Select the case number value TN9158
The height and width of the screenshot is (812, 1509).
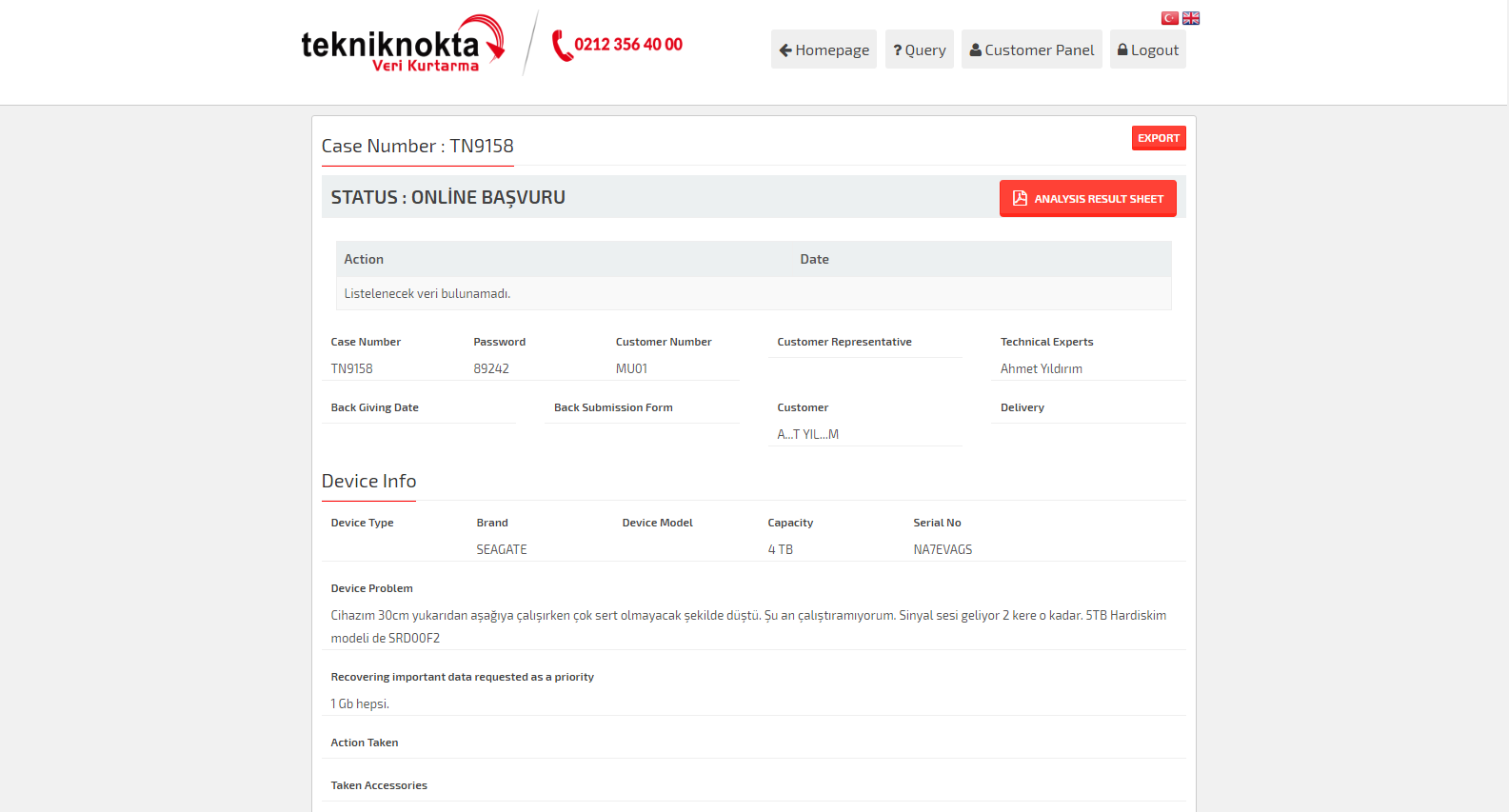(x=351, y=368)
